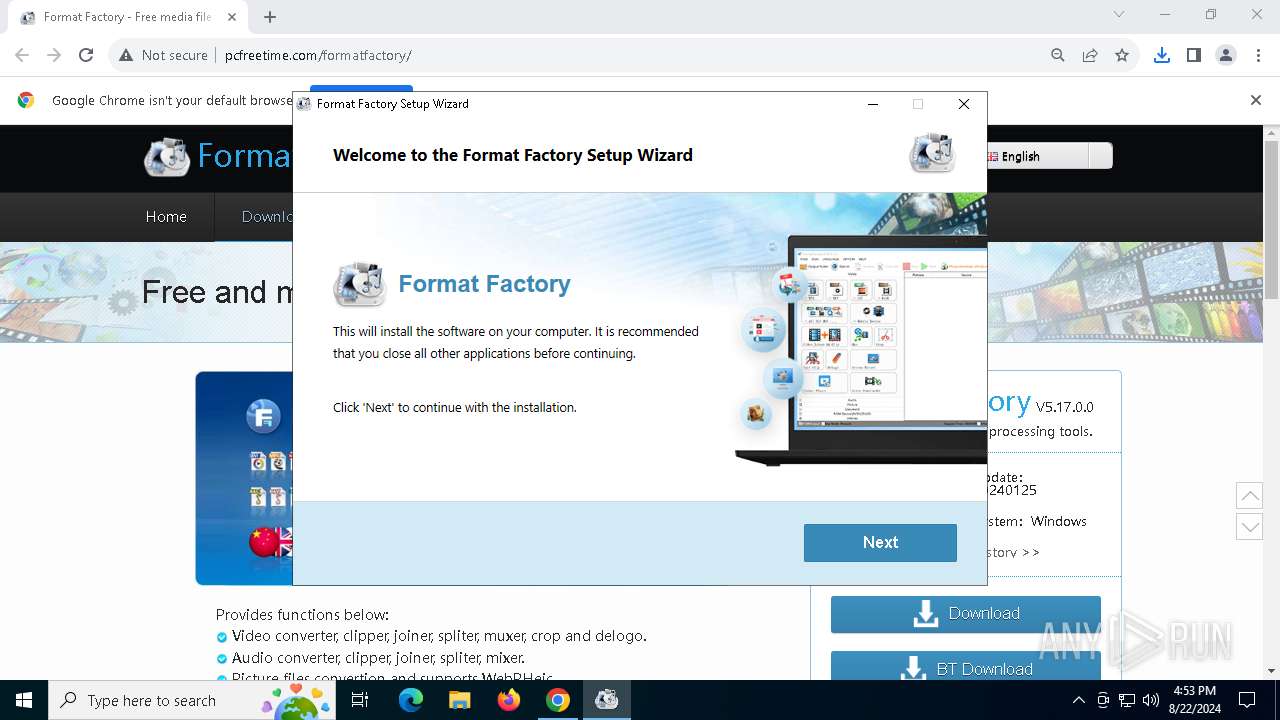Open the Windows Start menu
This screenshot has width=1280, height=720.
point(24,700)
